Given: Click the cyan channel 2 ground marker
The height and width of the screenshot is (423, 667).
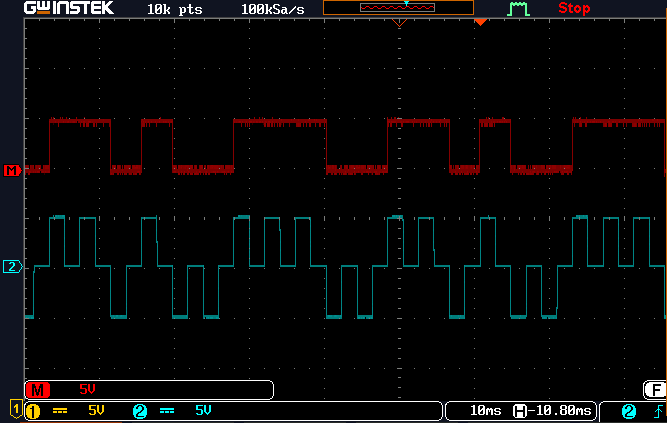Looking at the screenshot, I should coord(12,267).
